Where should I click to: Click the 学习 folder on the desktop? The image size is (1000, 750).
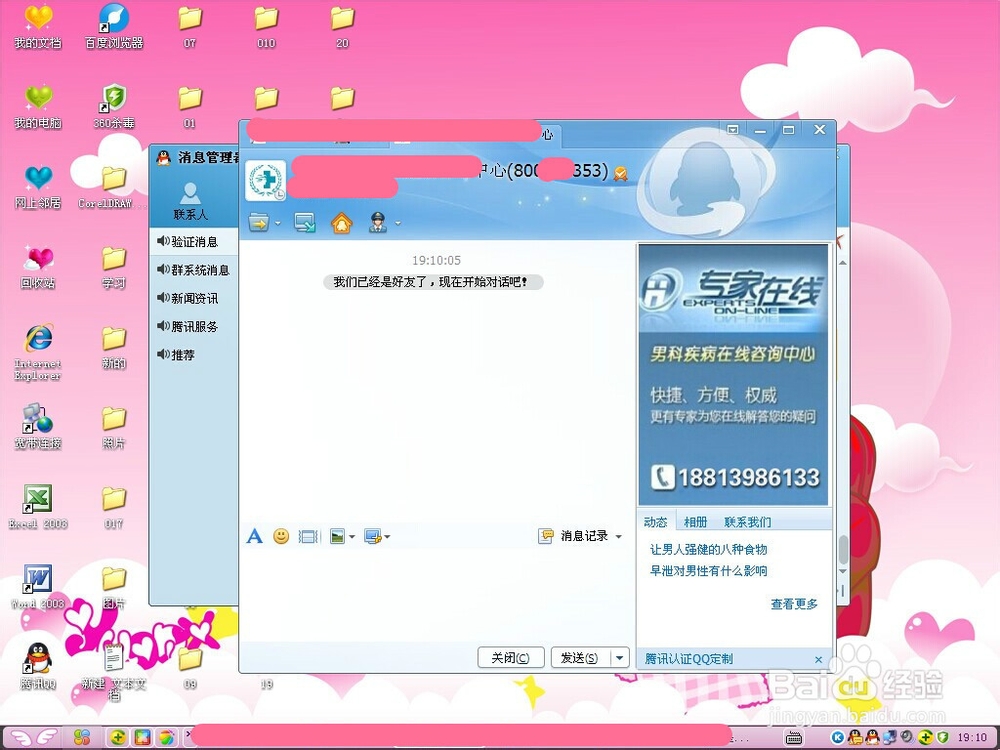tap(114, 267)
